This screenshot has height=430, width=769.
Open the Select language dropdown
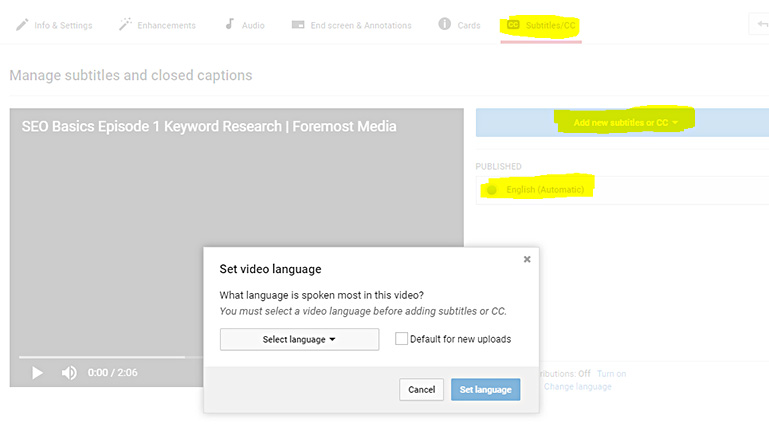[x=299, y=339]
